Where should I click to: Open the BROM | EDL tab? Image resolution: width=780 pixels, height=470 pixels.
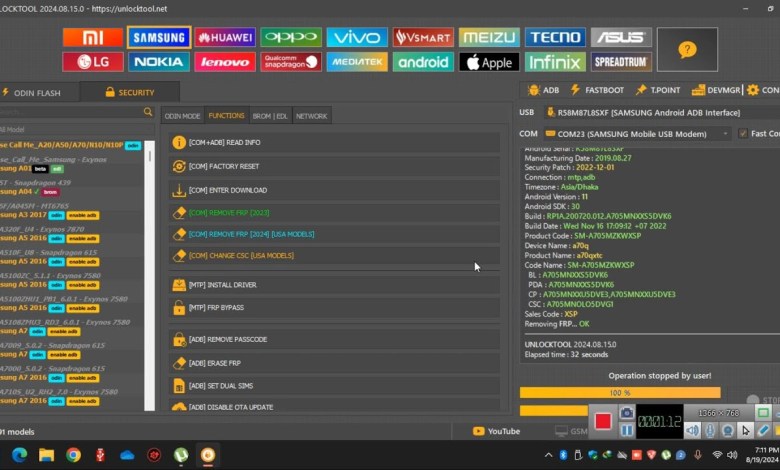coord(268,116)
